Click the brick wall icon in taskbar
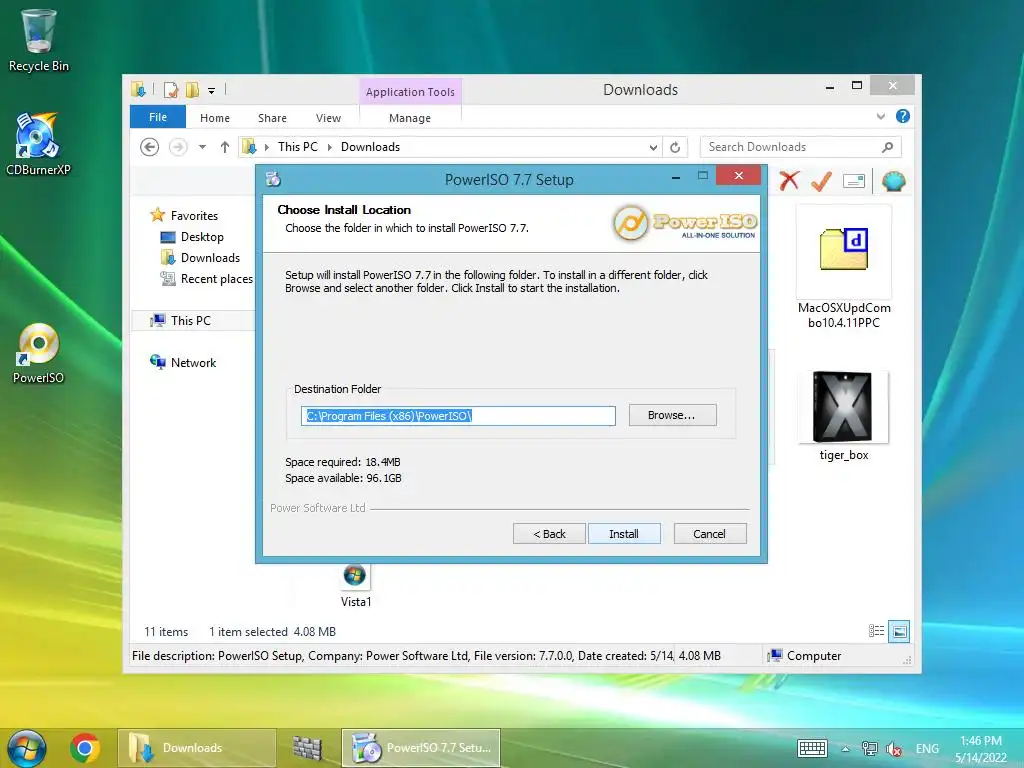 307,748
